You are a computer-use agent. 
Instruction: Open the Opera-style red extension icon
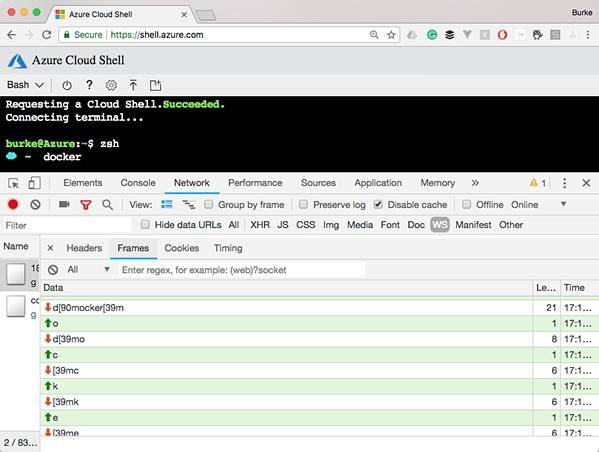click(502, 35)
